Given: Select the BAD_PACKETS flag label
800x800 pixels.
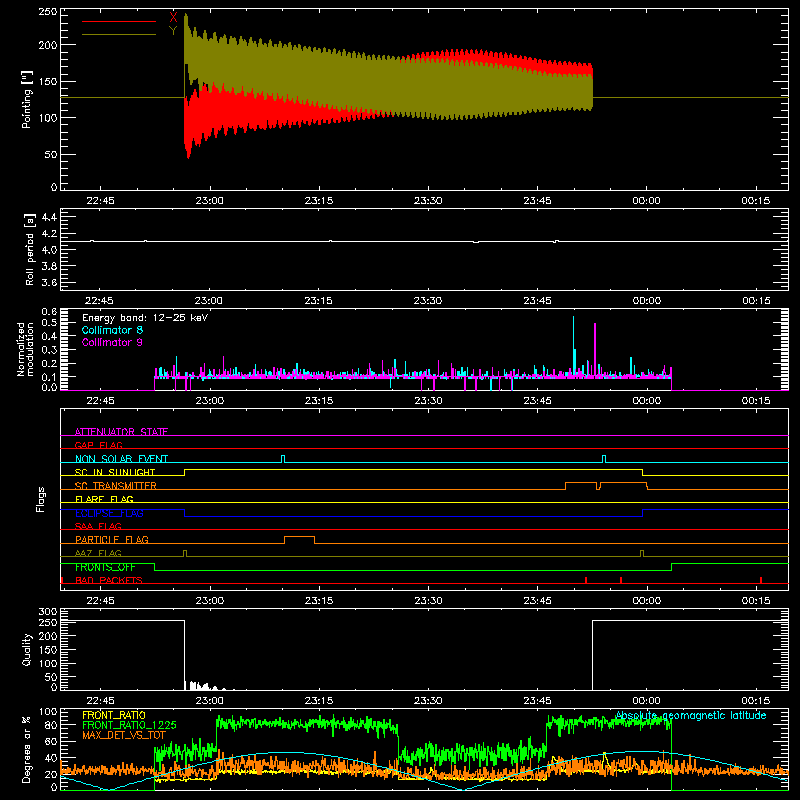Looking at the screenshot, I should (109, 580).
